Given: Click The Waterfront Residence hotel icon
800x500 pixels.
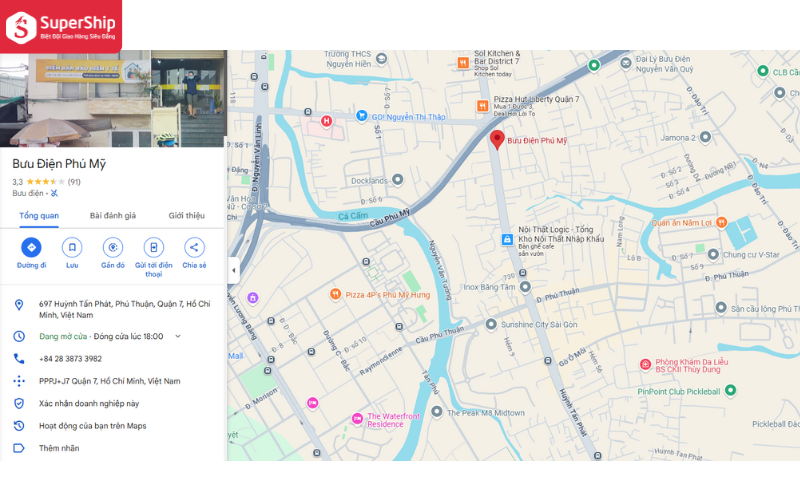Looking at the screenshot, I should (x=357, y=419).
